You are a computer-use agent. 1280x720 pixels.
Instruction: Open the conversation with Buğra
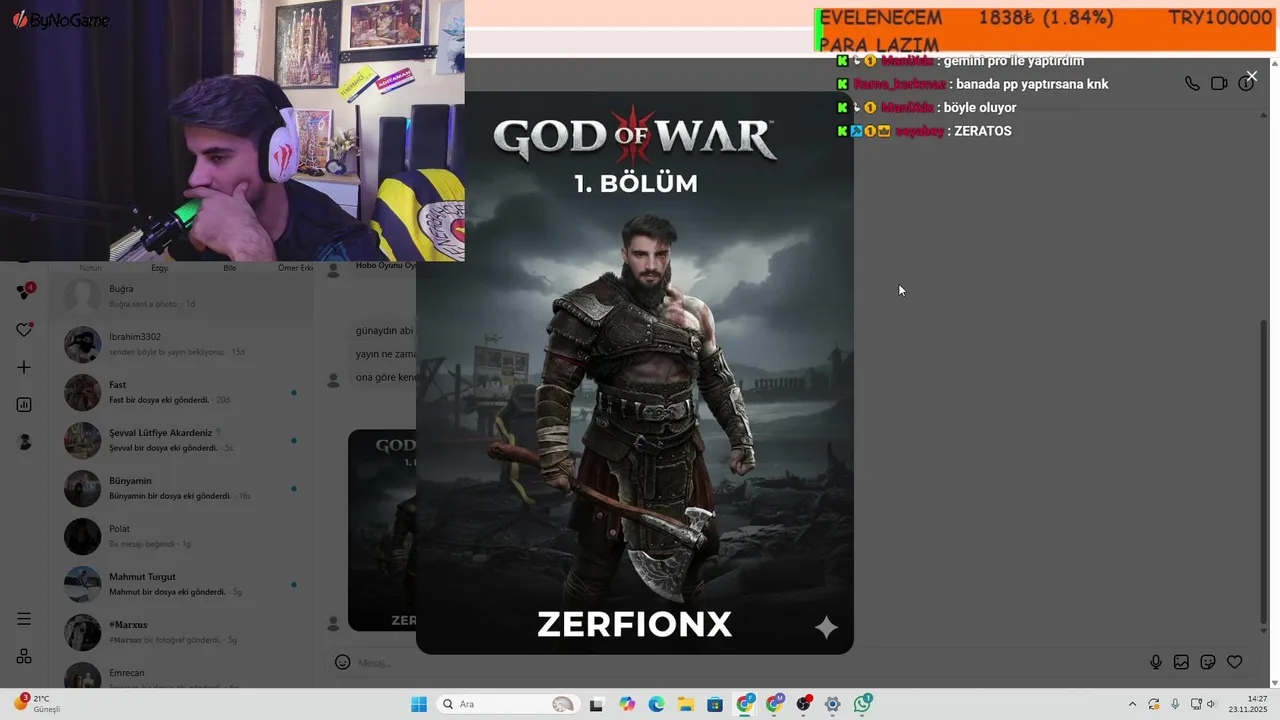tap(182, 296)
